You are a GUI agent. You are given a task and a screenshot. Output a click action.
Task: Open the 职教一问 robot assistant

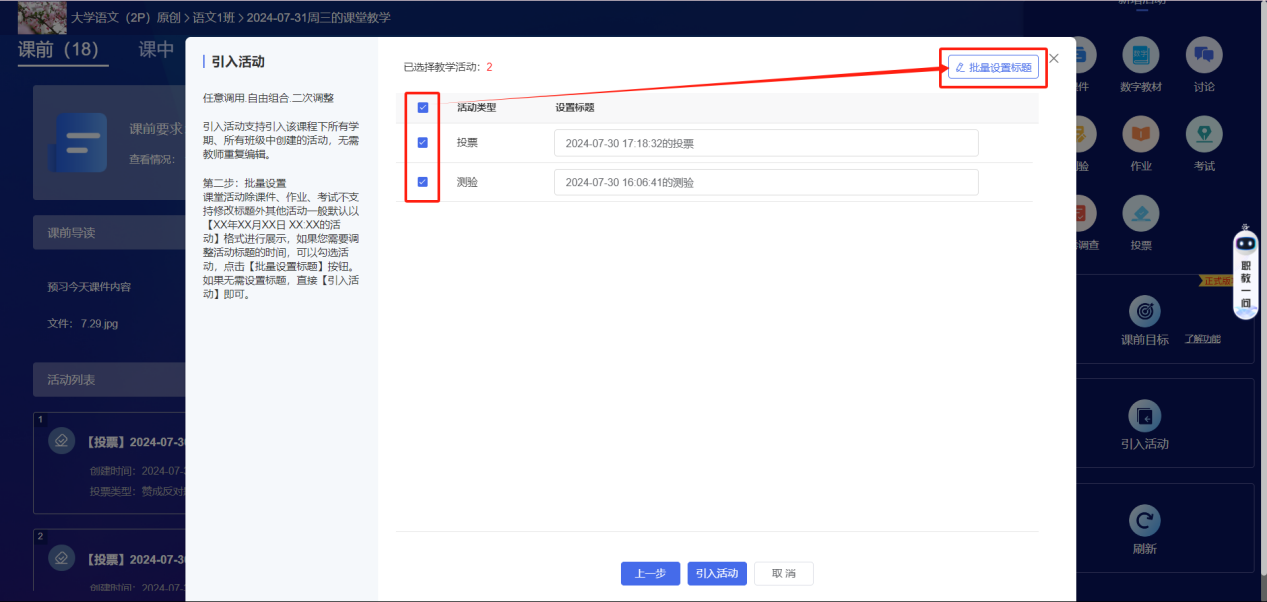pos(1245,268)
